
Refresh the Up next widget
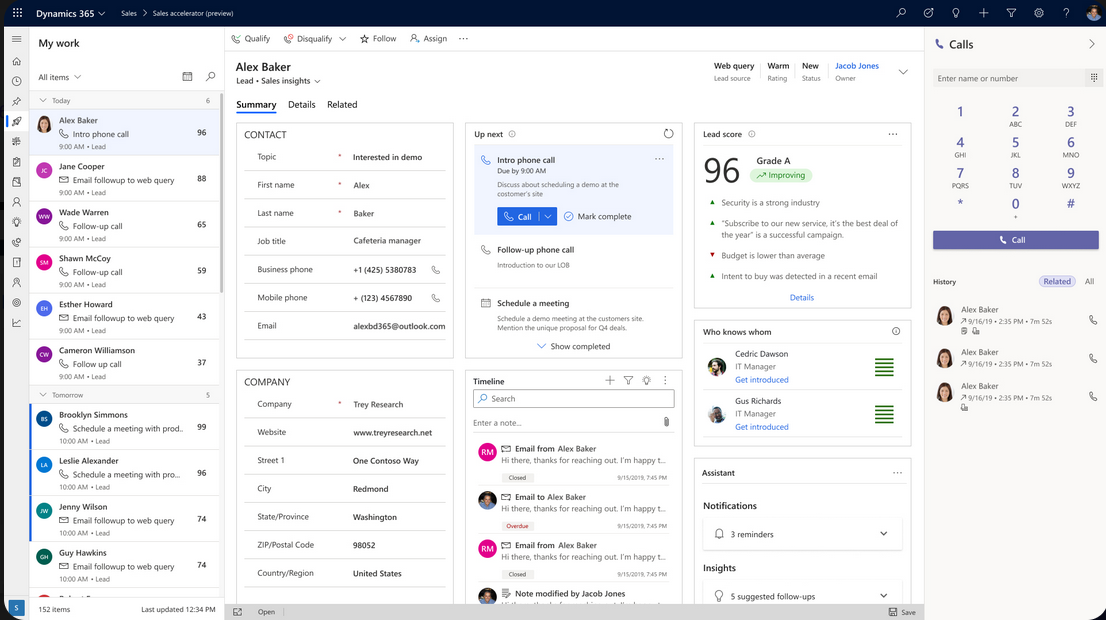coord(668,134)
